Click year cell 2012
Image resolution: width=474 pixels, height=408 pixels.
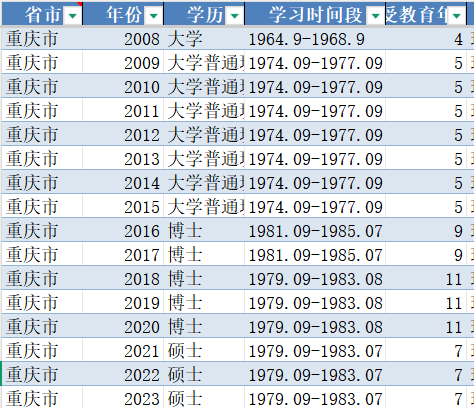123,134
